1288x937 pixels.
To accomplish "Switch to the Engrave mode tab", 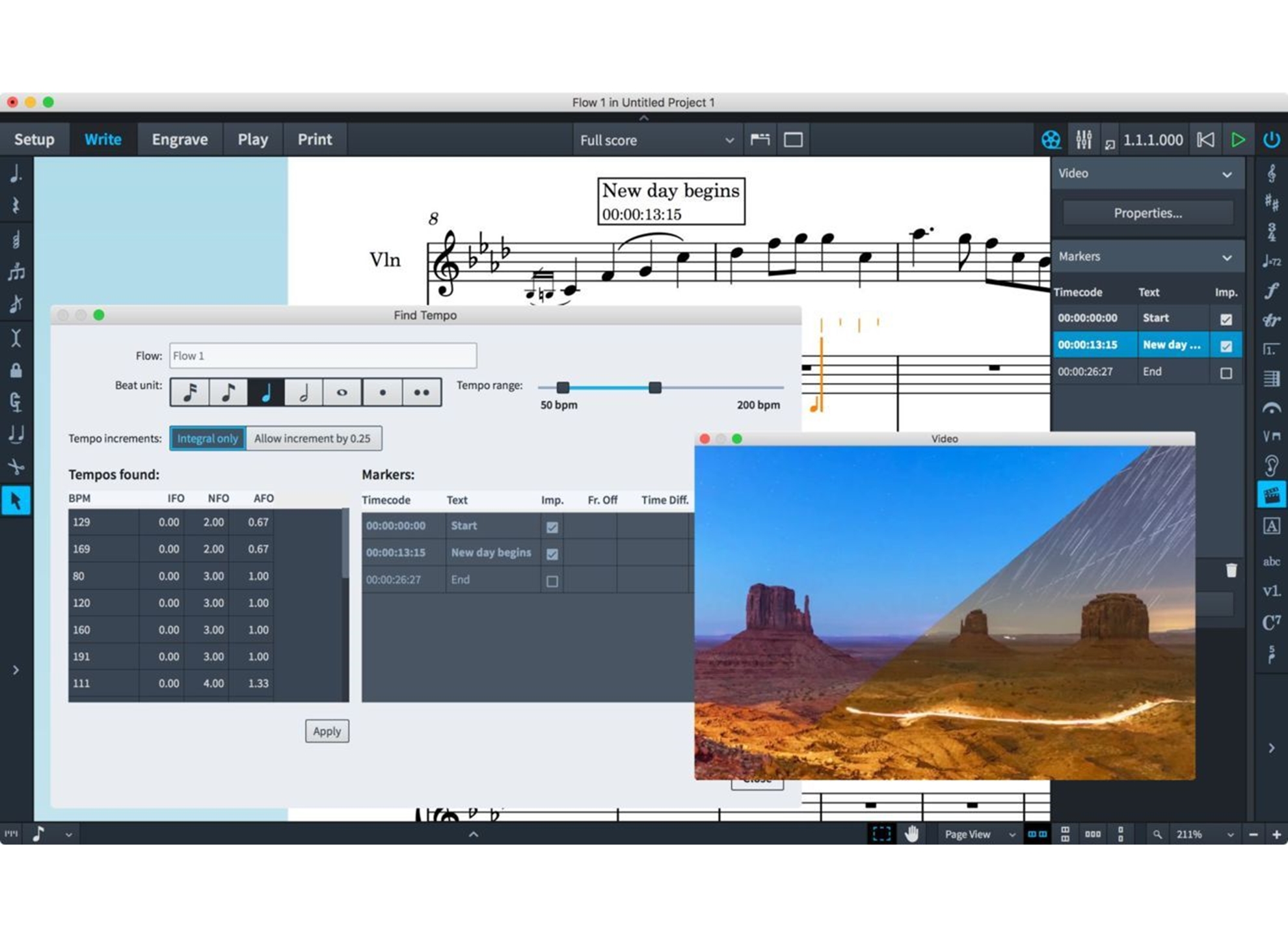I will tap(180, 139).
